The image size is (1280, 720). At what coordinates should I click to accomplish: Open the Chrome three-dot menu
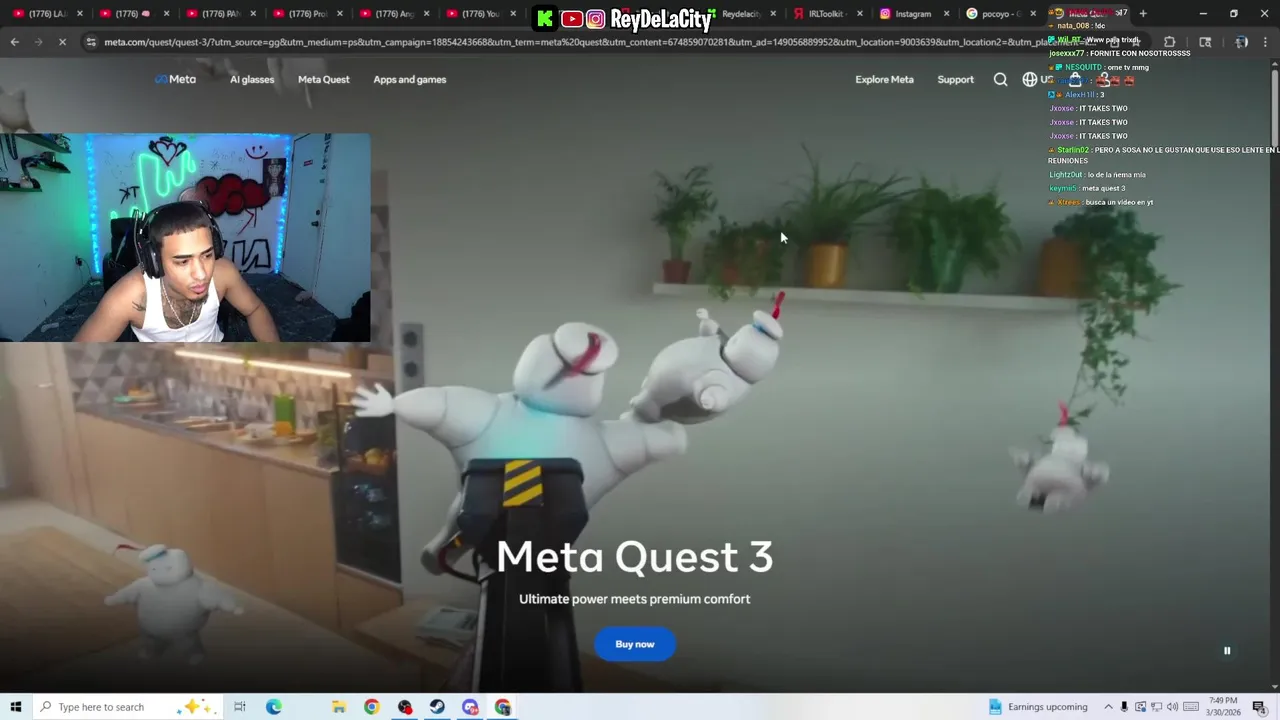tap(1266, 42)
